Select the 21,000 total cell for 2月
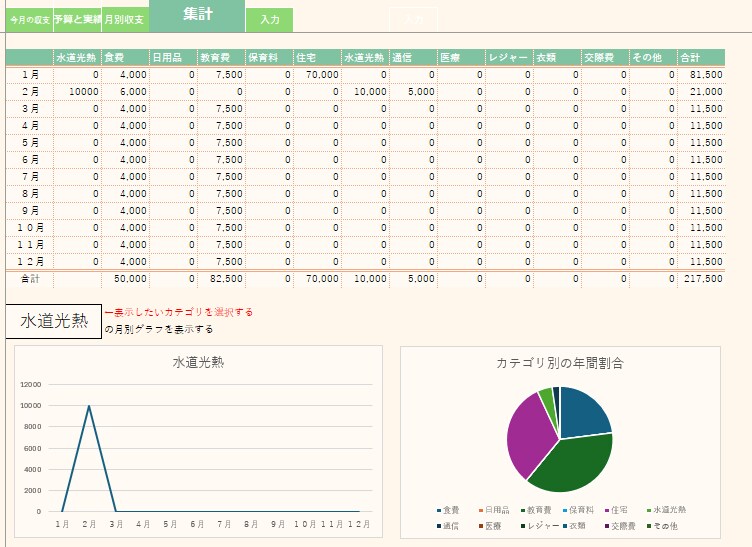Image resolution: width=752 pixels, height=547 pixels. 701,92
